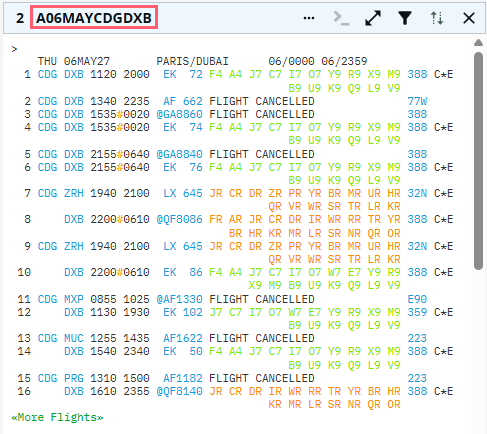The height and width of the screenshot is (434, 487).
Task: Click flight number @QF8086
Action: click(179, 219)
